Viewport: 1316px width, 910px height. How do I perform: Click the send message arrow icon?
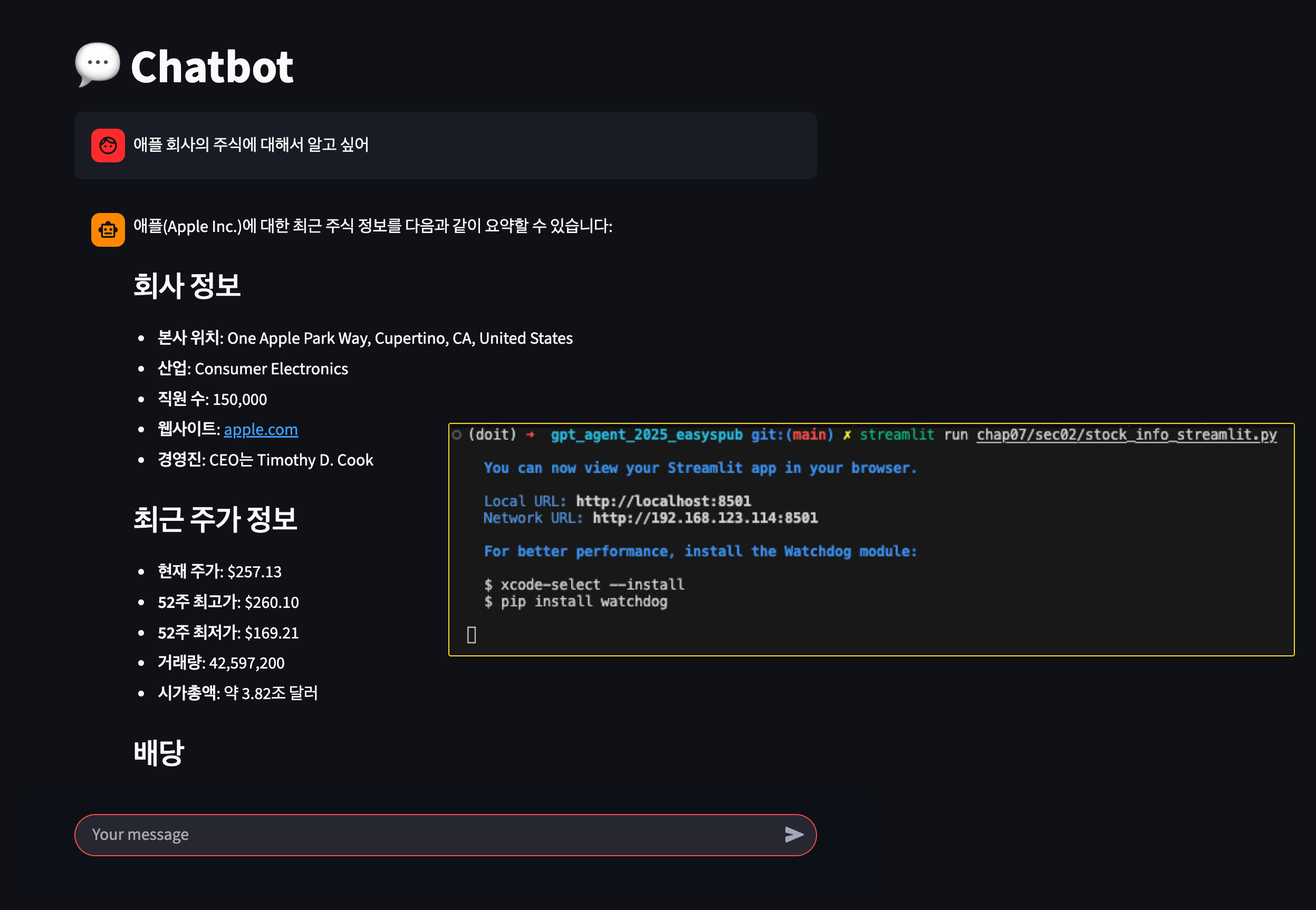pyautogui.click(x=793, y=835)
